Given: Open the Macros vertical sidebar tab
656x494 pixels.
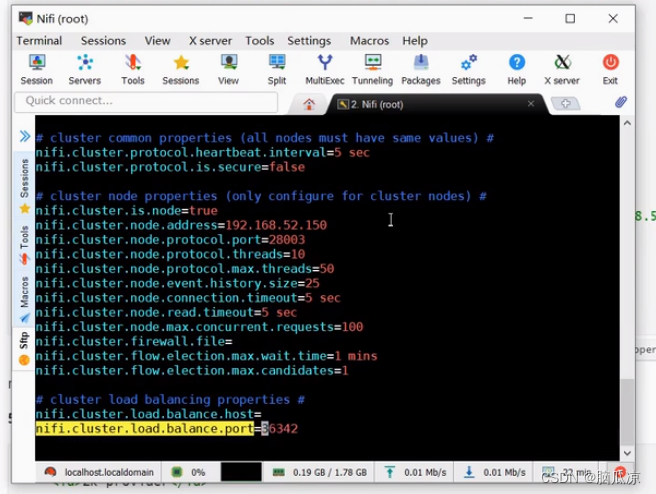Looking at the screenshot, I should pos(24,299).
